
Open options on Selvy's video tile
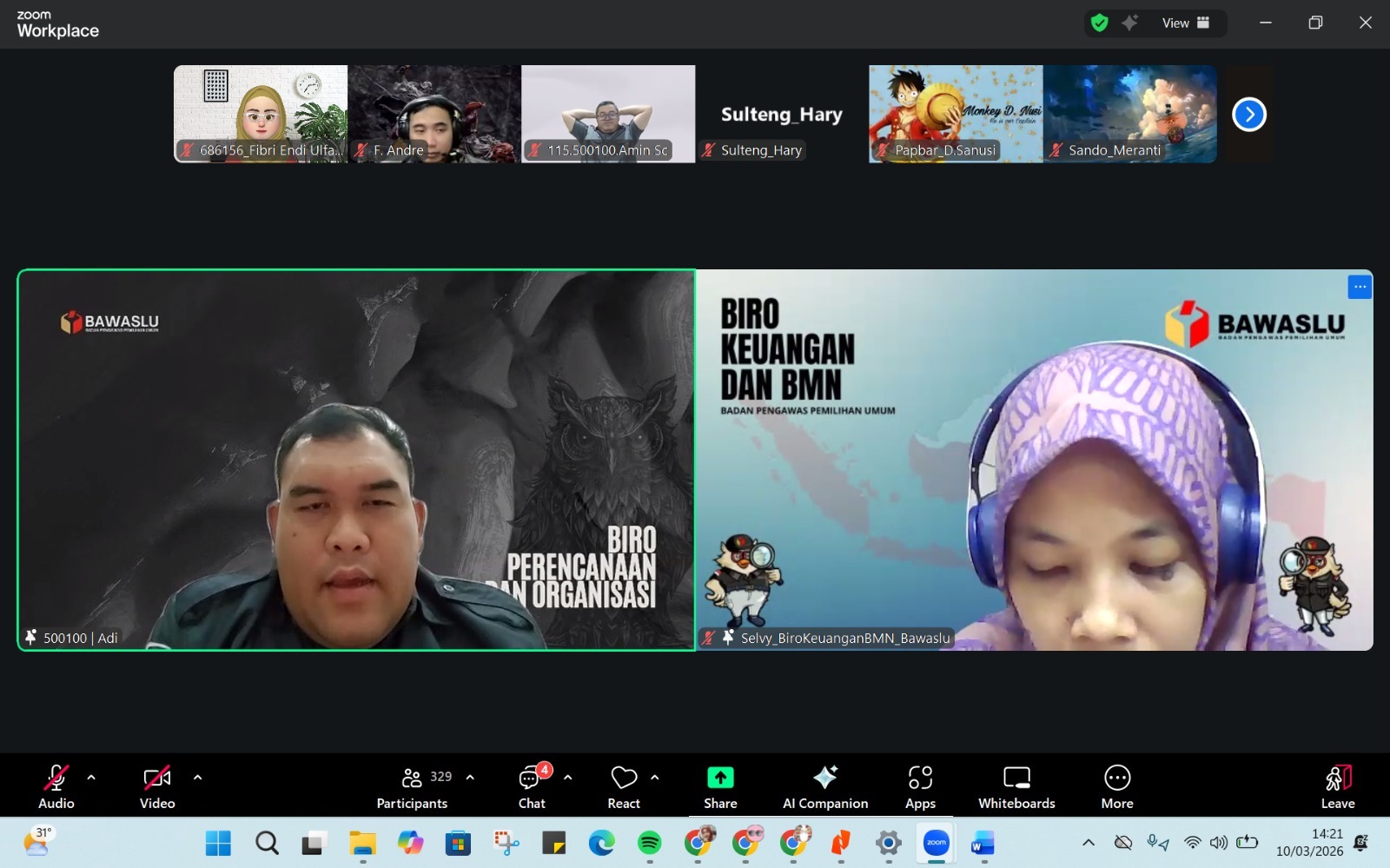click(x=1360, y=287)
